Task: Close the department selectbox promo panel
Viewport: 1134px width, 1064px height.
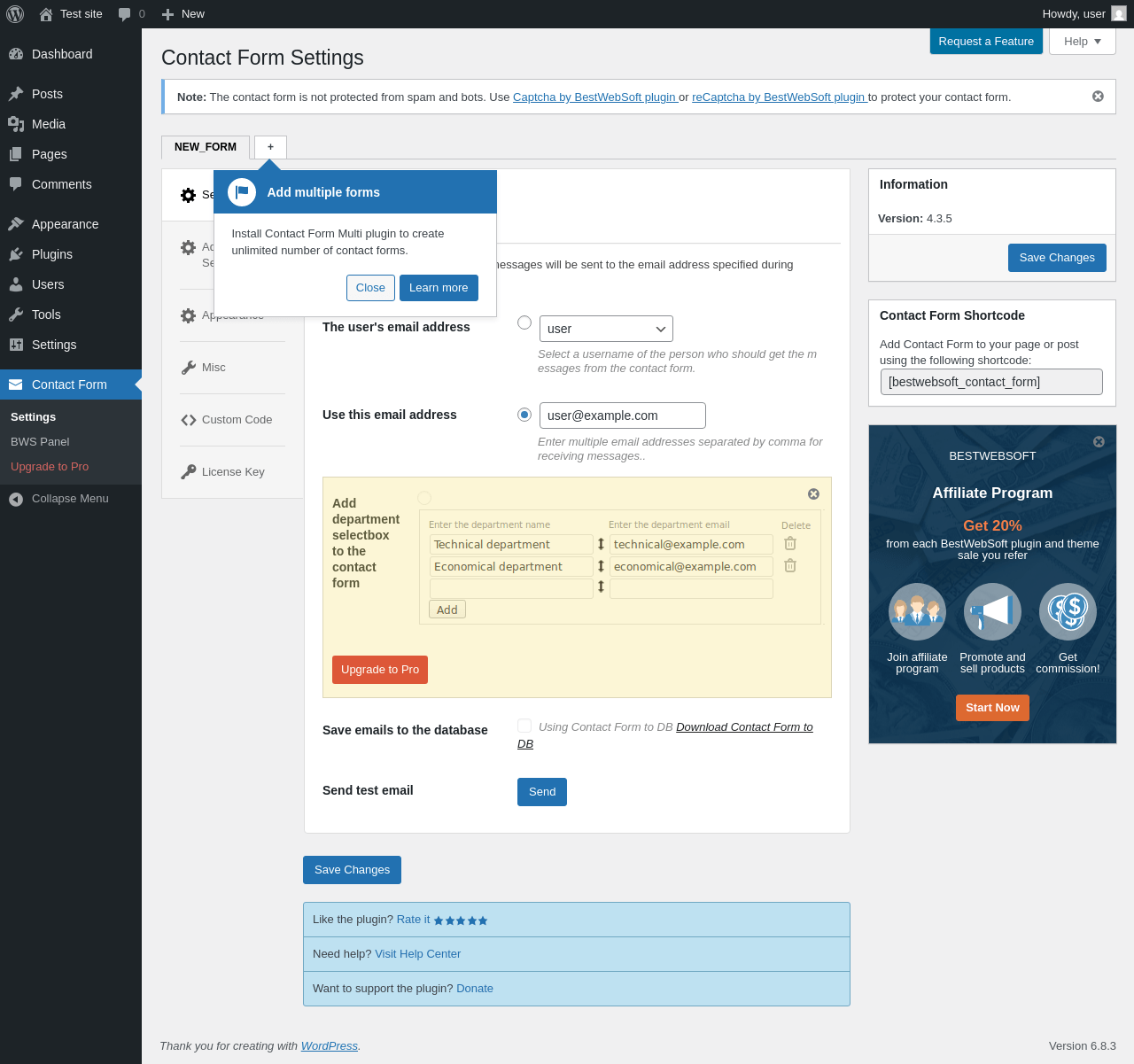Action: click(x=813, y=494)
